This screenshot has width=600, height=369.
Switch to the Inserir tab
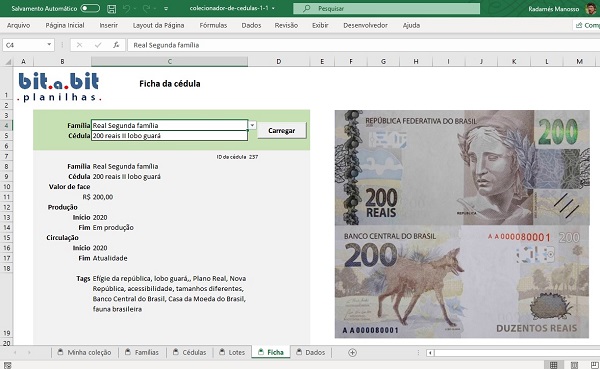(109, 25)
